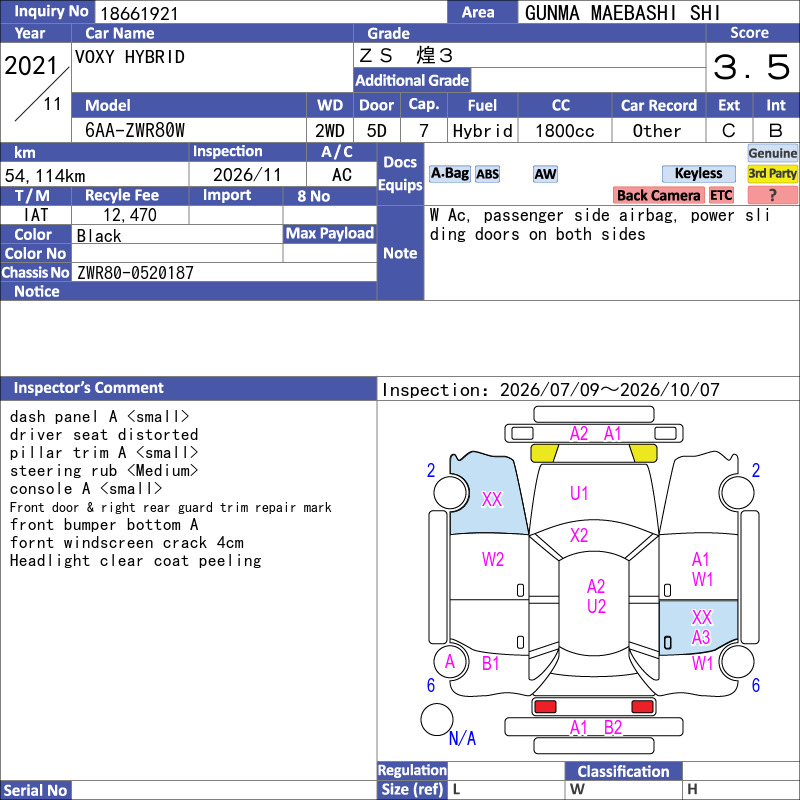Select the ETC equipment badge
The height and width of the screenshot is (800, 800).
click(x=721, y=195)
